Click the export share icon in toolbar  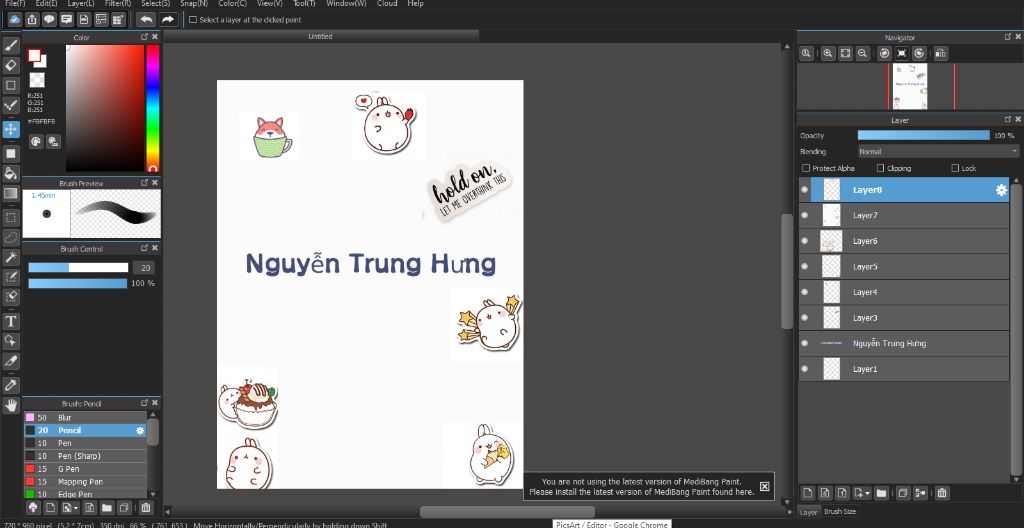click(32, 20)
